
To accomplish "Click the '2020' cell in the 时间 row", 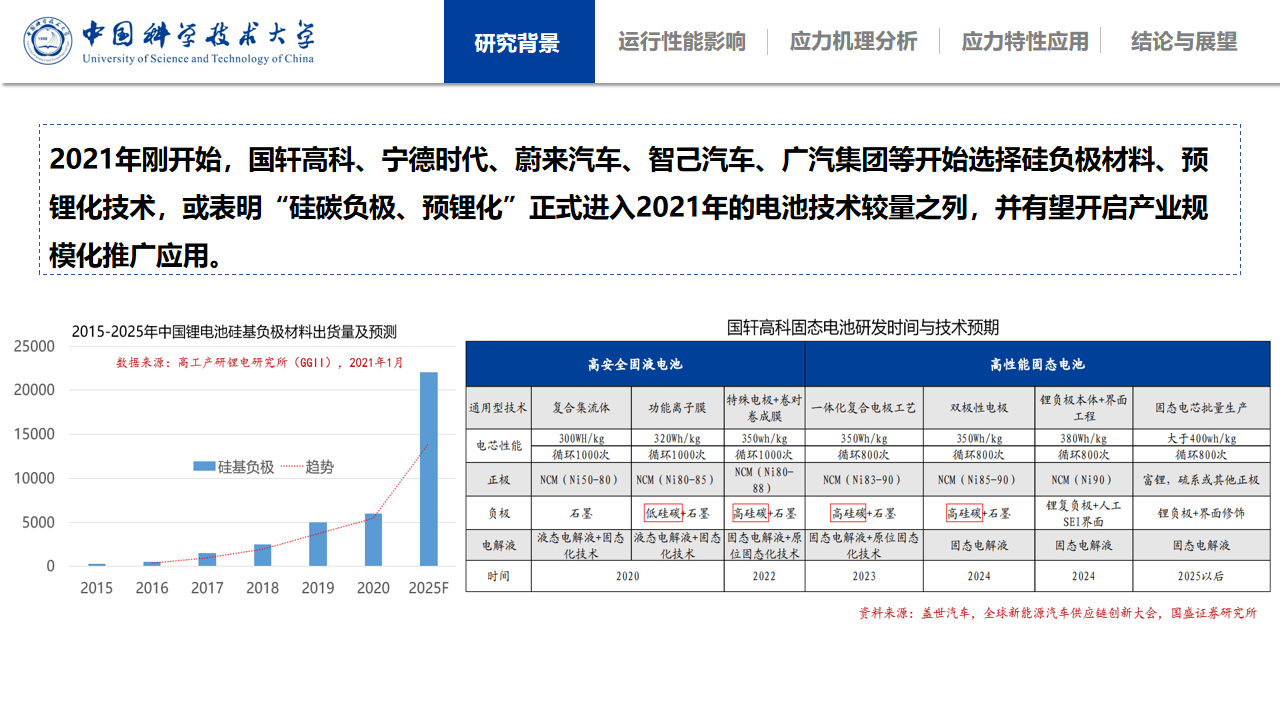I will click(628, 576).
